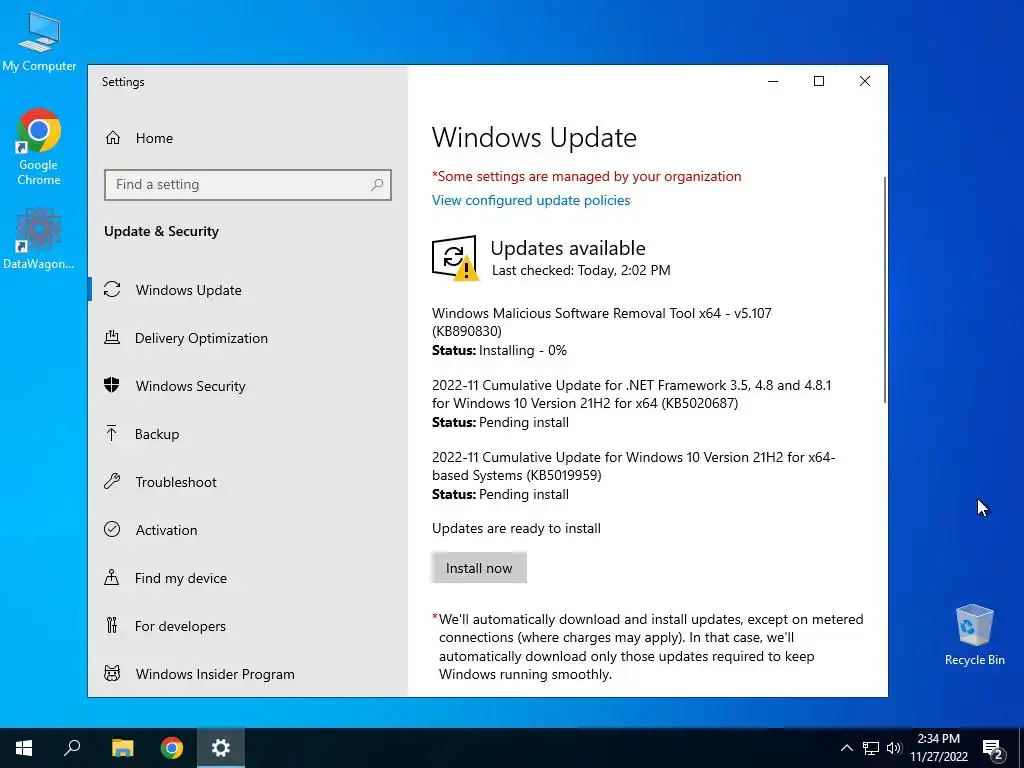
Task: Minimize the Settings window
Action: coord(773,81)
